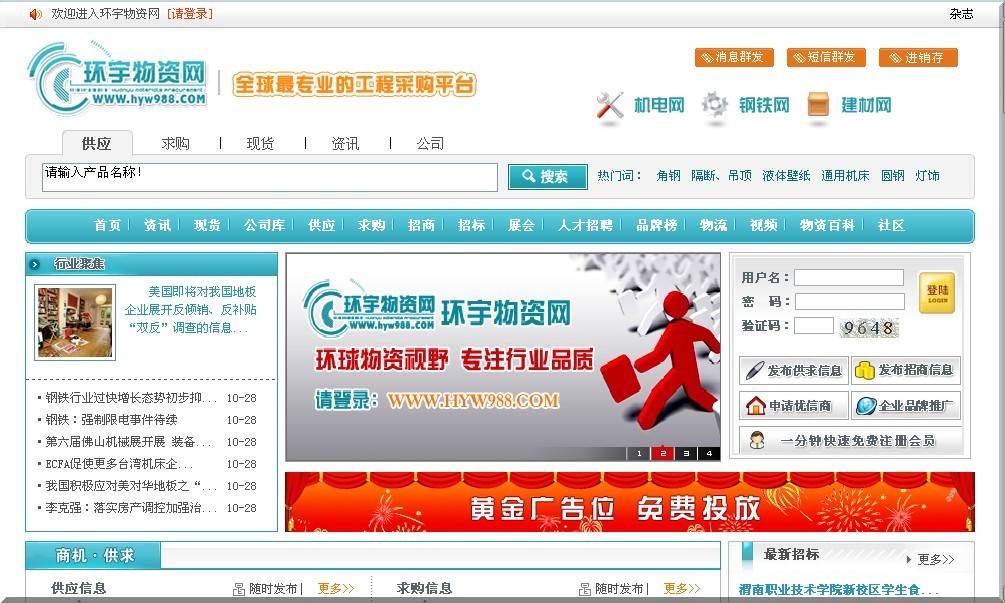Click 企业品牌推广 globe icon button
The image size is (1005, 603).
(906, 406)
